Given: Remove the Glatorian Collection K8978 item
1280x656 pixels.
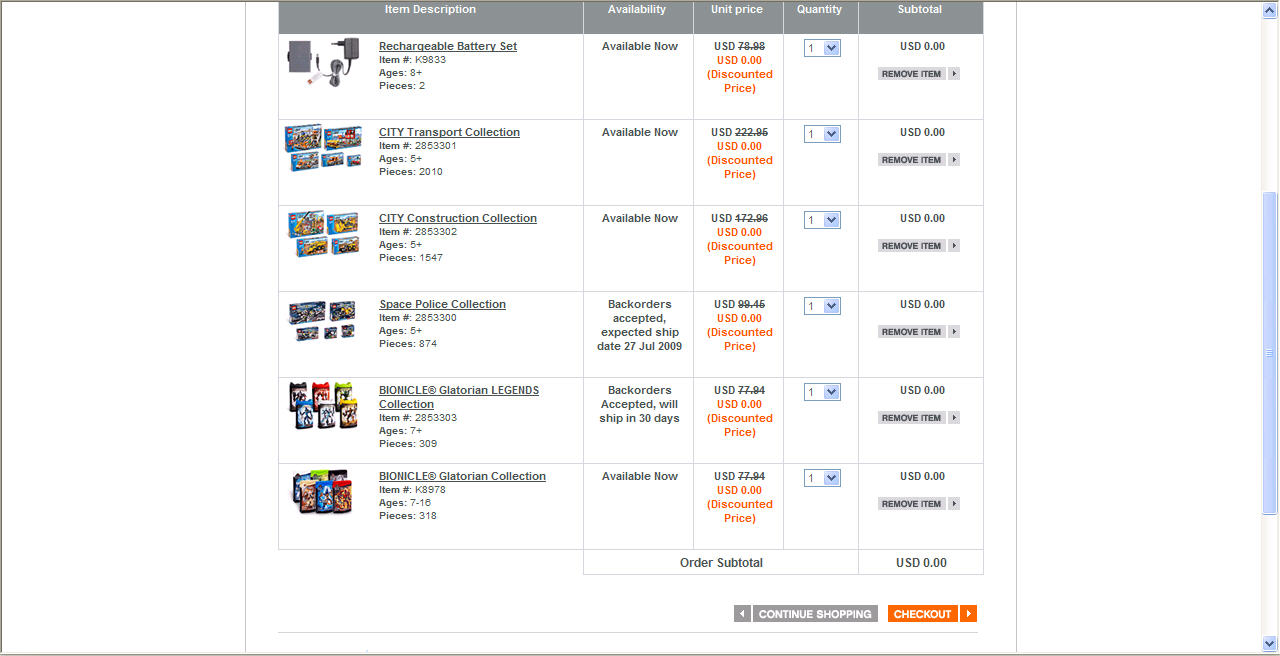Looking at the screenshot, I should (x=919, y=504).
